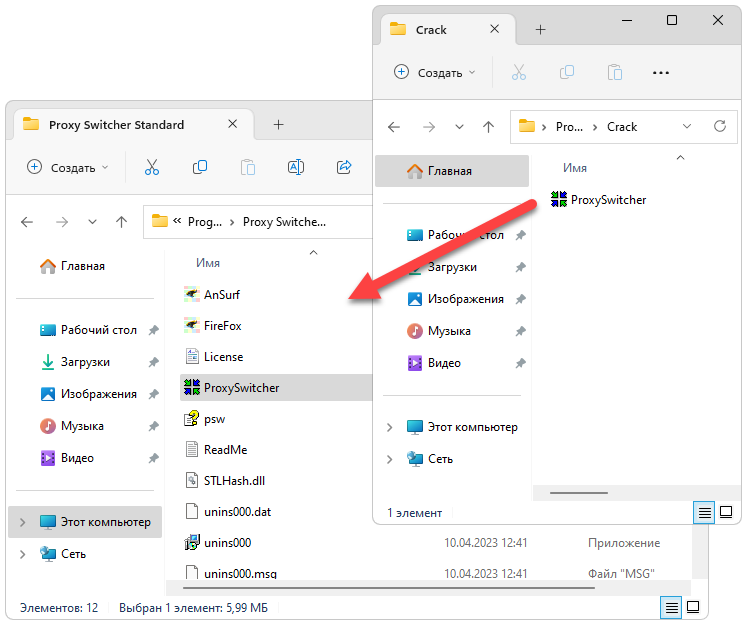Go back in Crack window navigation
745x625 pixels.
tap(394, 127)
